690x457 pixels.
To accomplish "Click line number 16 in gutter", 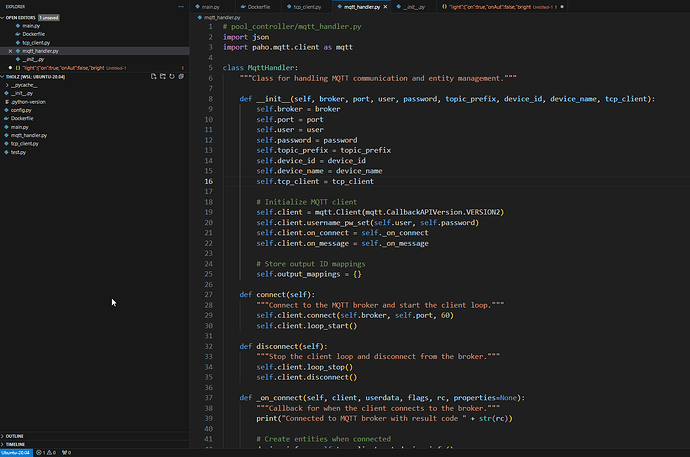I will click(x=209, y=181).
